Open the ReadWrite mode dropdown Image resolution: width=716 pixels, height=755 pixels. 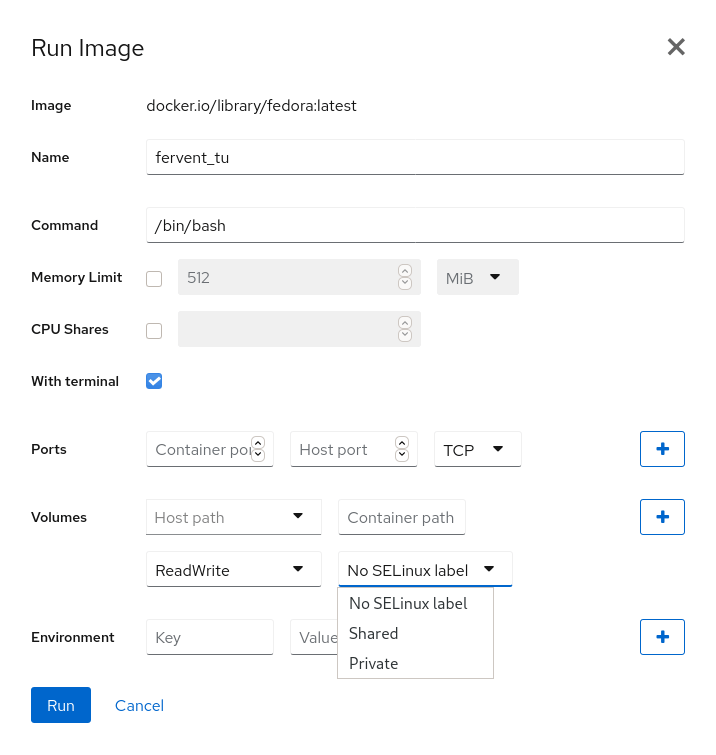234,569
